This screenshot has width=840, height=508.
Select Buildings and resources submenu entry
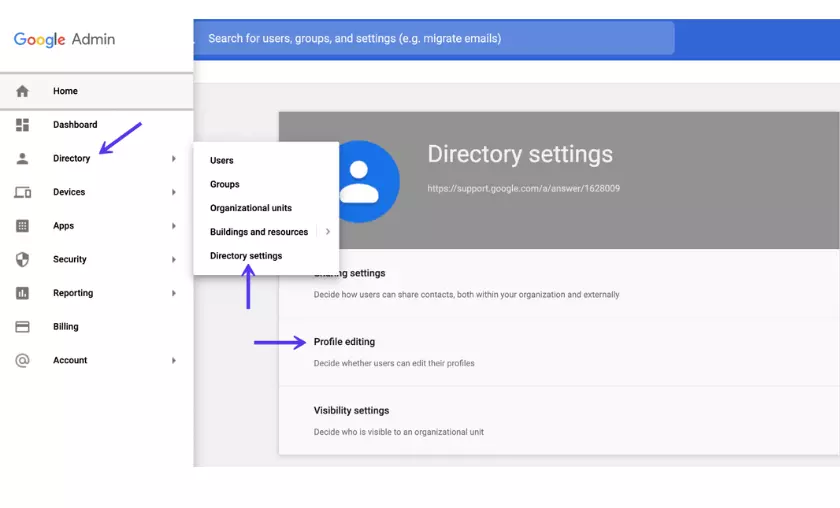tap(259, 232)
